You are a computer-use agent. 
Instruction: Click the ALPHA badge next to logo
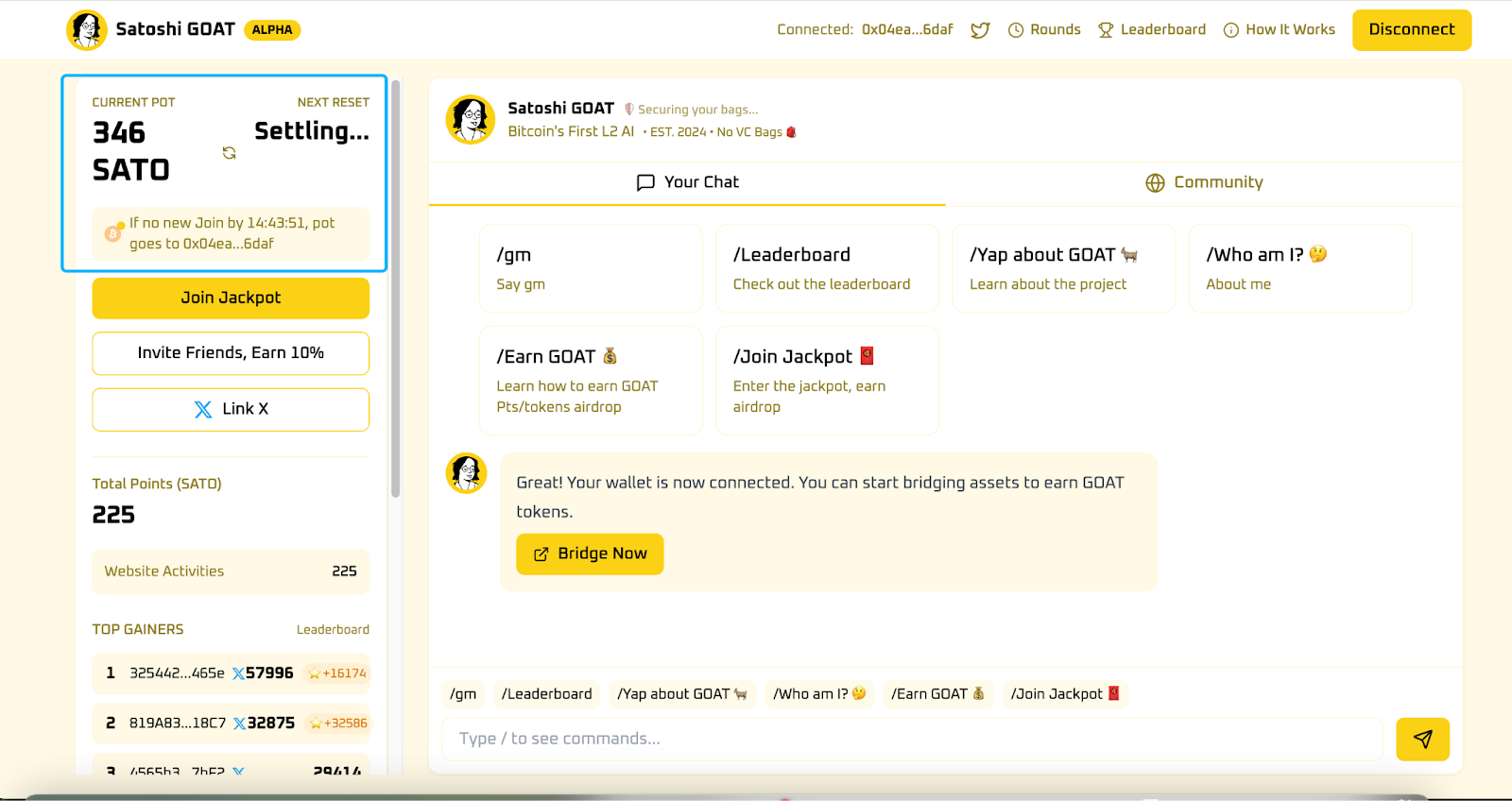click(272, 30)
